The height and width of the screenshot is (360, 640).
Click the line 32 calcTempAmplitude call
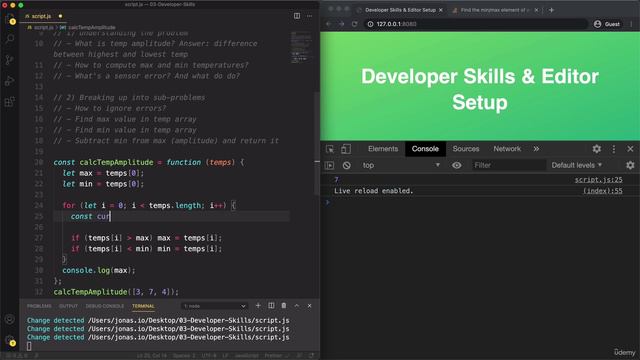pos(116,292)
